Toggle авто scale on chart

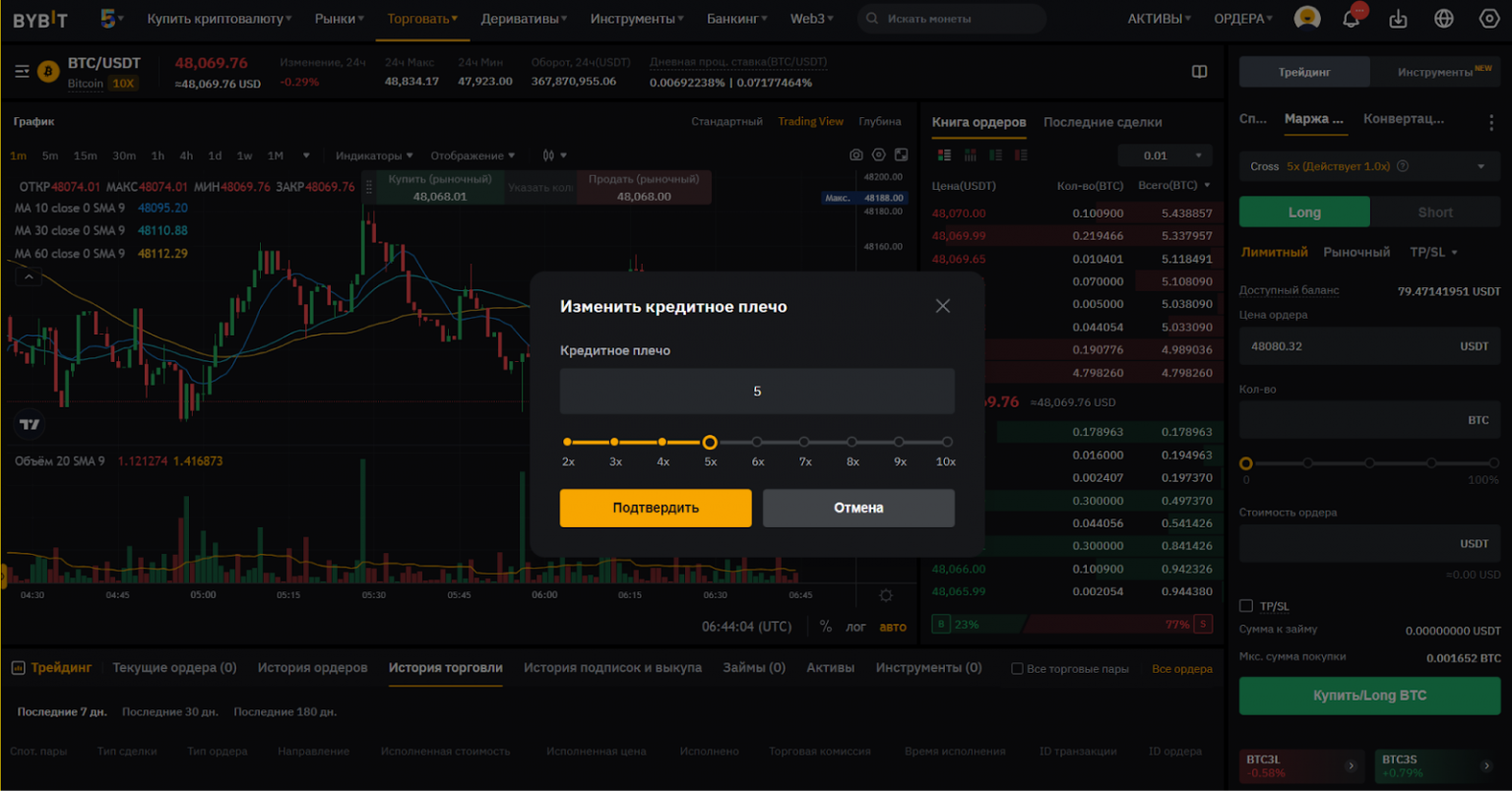[x=893, y=627]
